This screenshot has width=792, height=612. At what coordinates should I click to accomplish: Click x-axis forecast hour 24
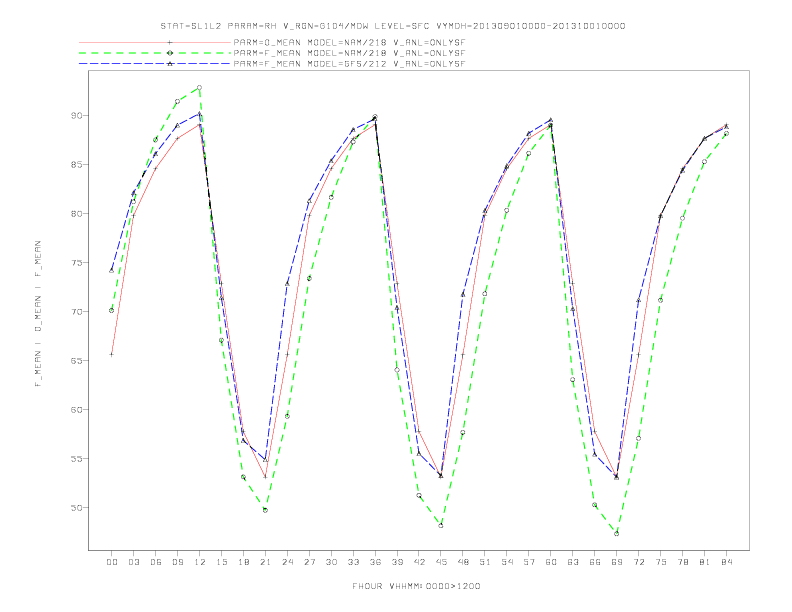pos(287,562)
